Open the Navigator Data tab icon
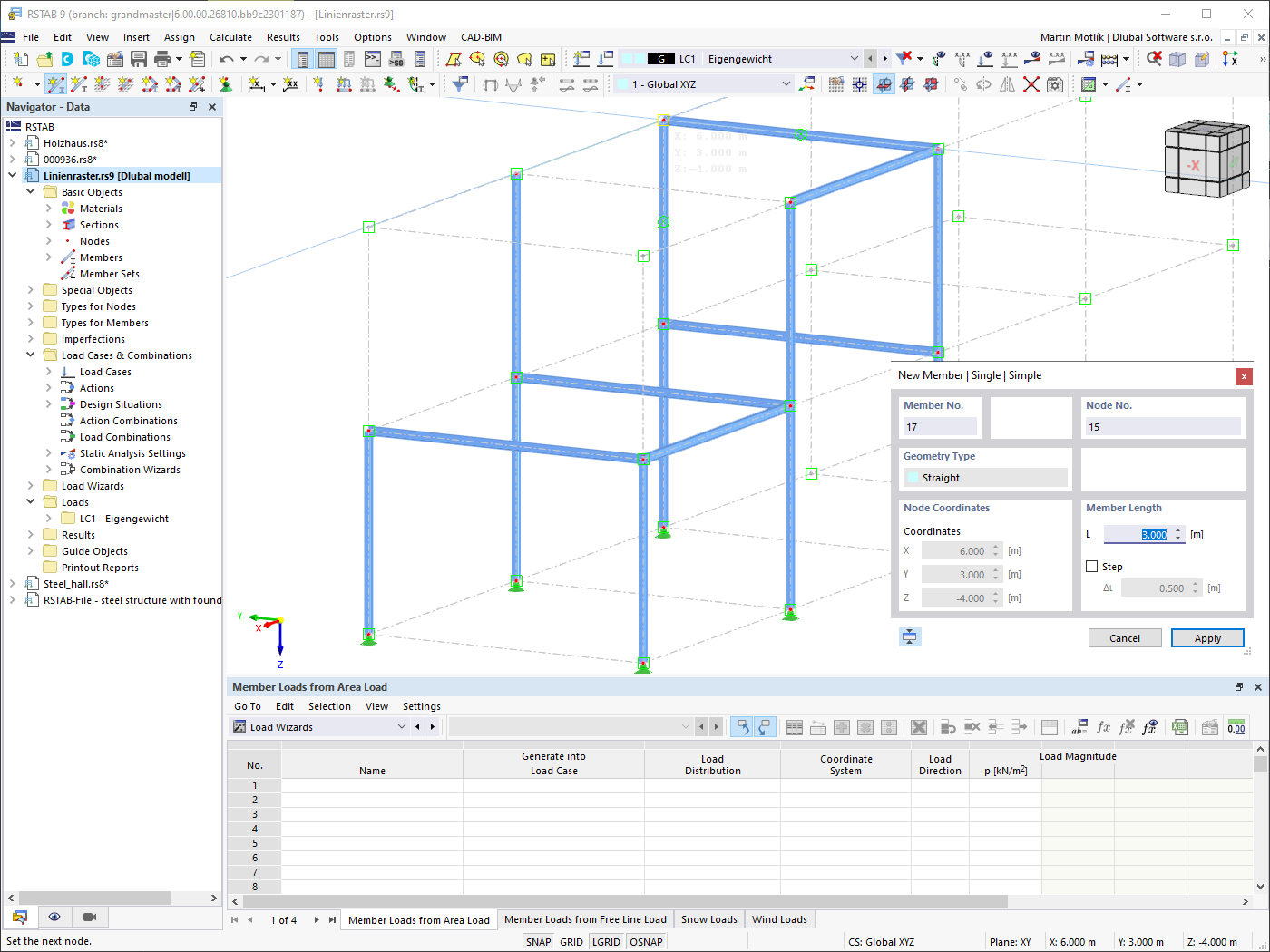 point(20,917)
